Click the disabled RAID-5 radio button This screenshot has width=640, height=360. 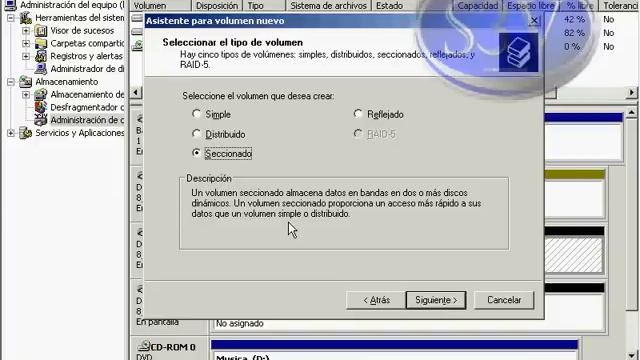358,134
